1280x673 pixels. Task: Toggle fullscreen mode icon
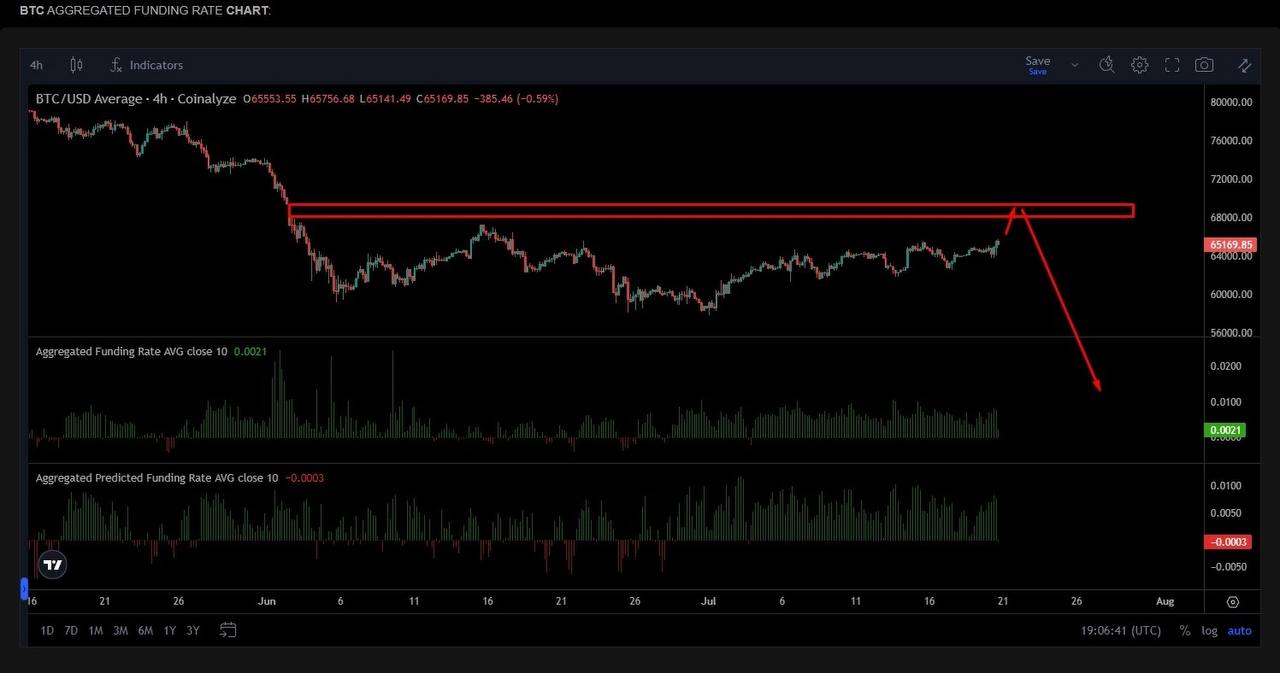pos(1172,65)
